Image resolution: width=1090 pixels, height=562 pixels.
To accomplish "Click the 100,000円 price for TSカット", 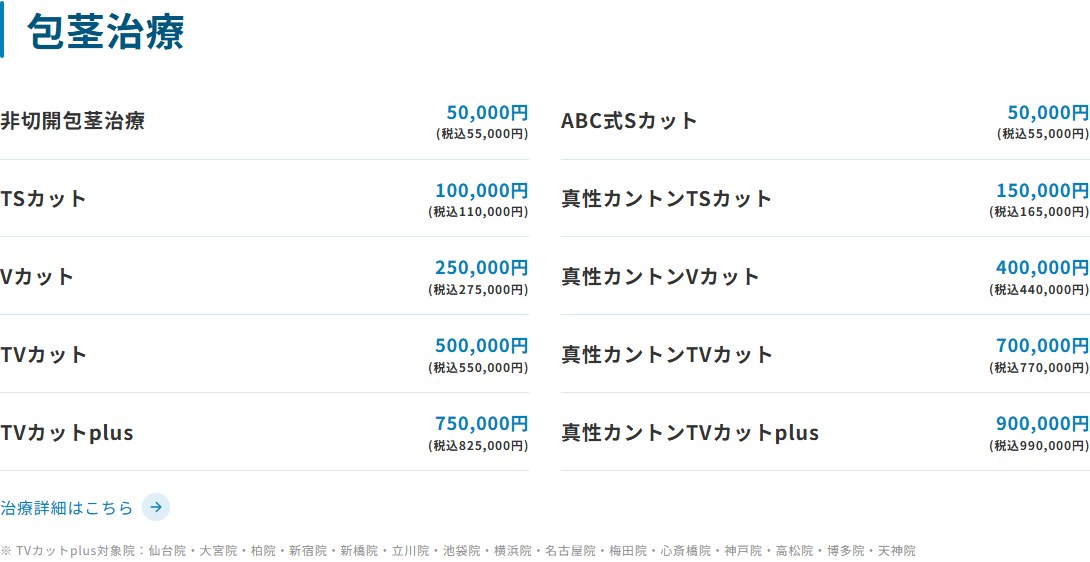I will (482, 190).
